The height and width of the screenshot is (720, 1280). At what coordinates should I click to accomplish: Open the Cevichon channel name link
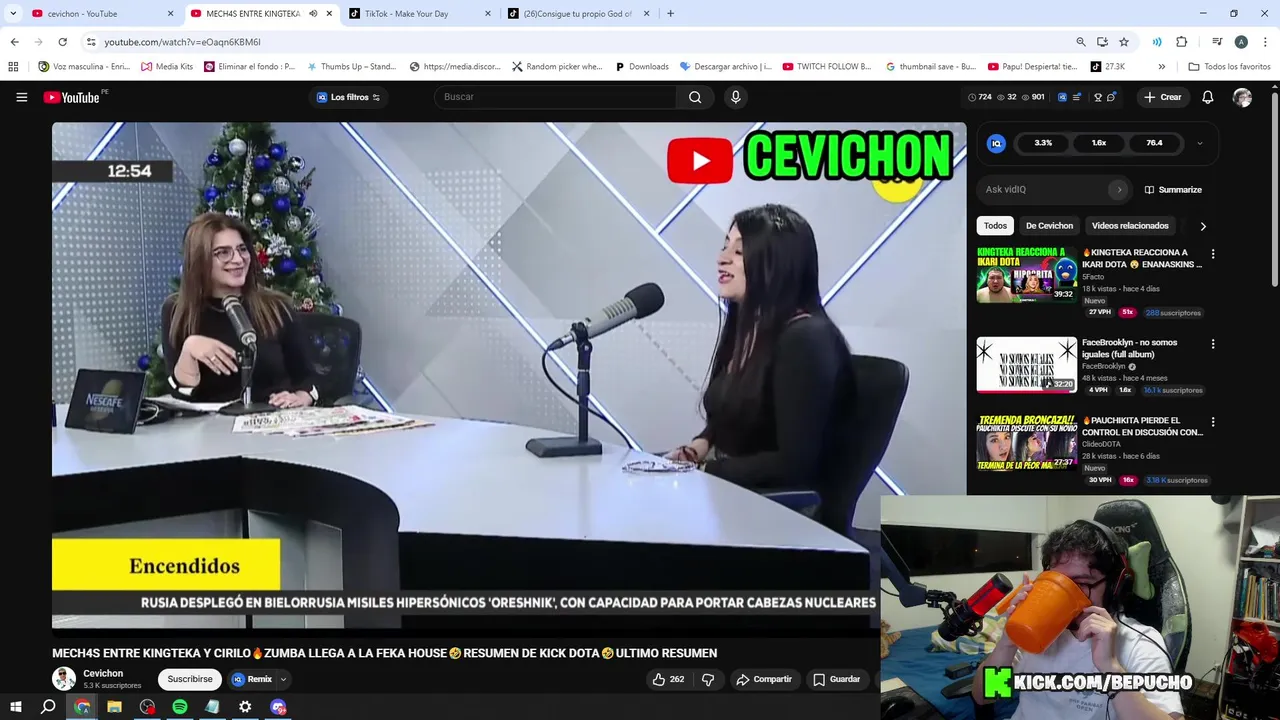pos(103,673)
